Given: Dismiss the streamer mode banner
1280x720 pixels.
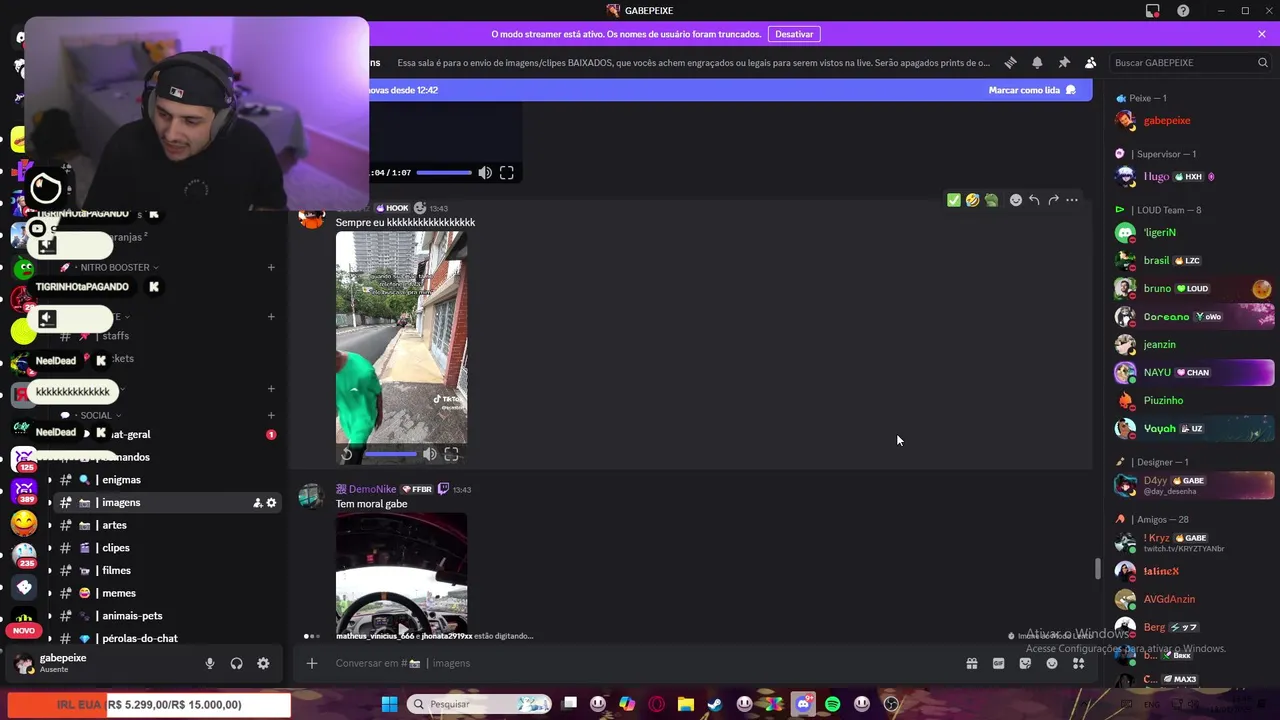Looking at the screenshot, I should coord(1262,34).
